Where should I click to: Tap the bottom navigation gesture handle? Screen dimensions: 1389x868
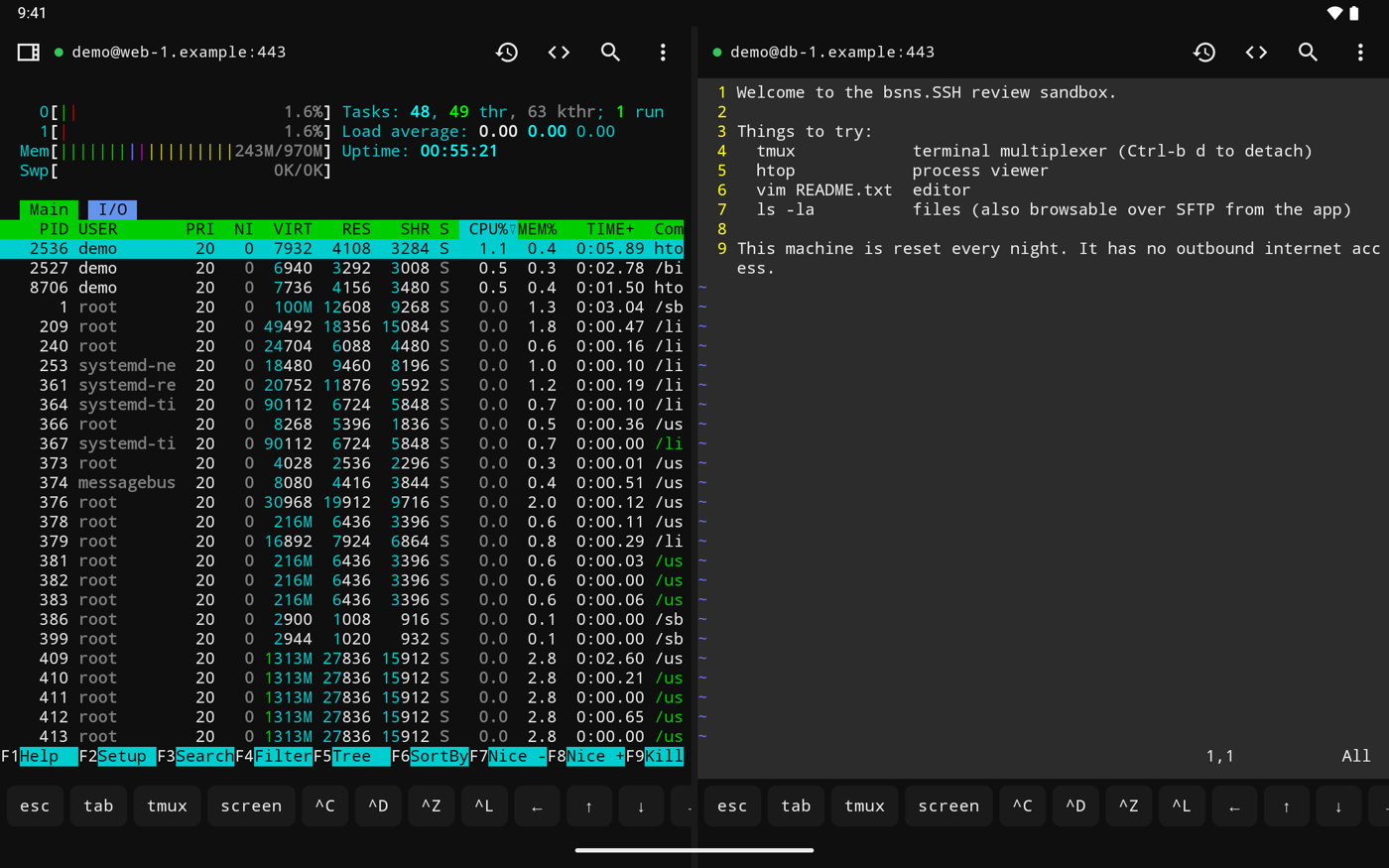click(694, 850)
